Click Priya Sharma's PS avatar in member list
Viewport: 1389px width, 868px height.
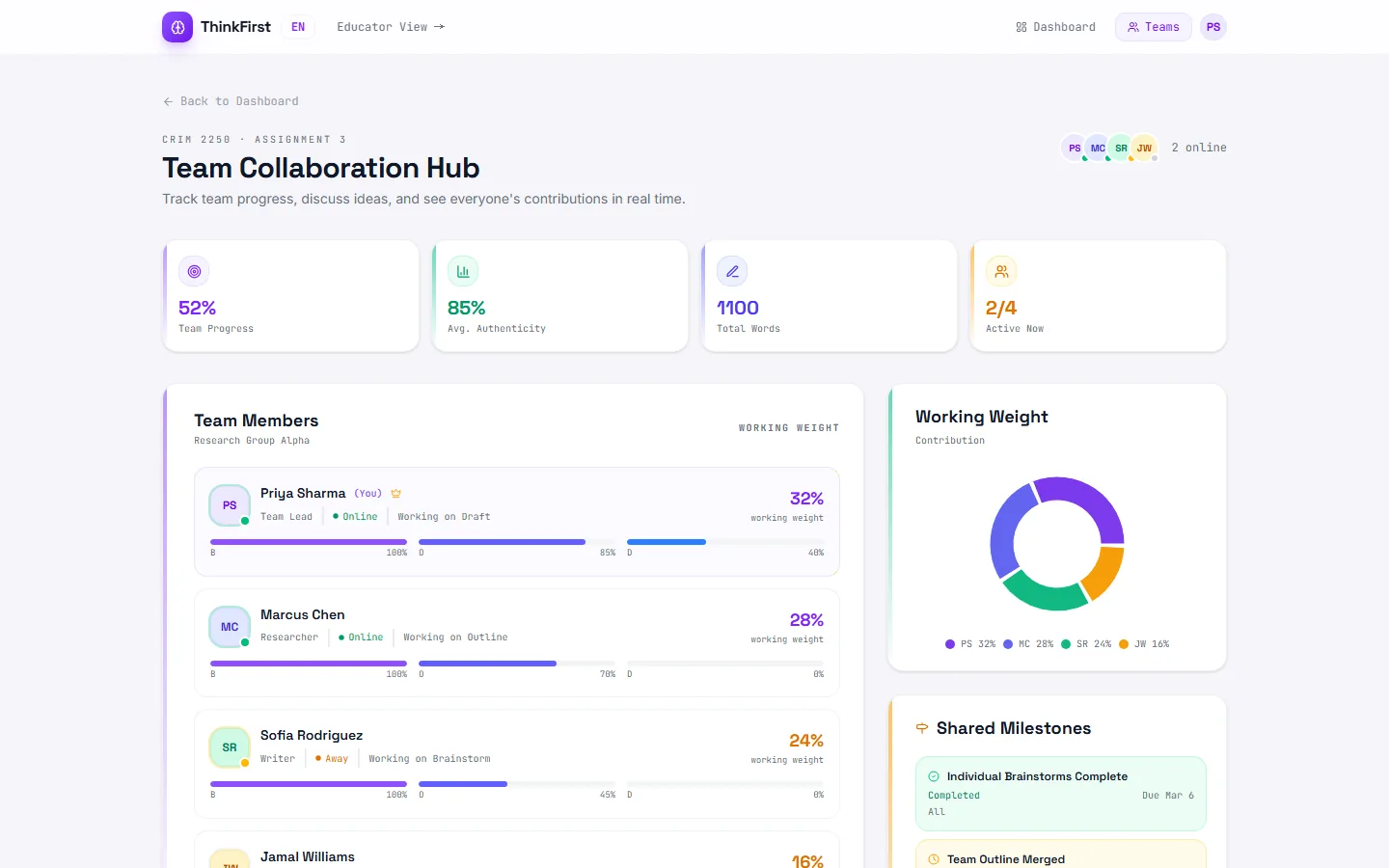click(230, 505)
